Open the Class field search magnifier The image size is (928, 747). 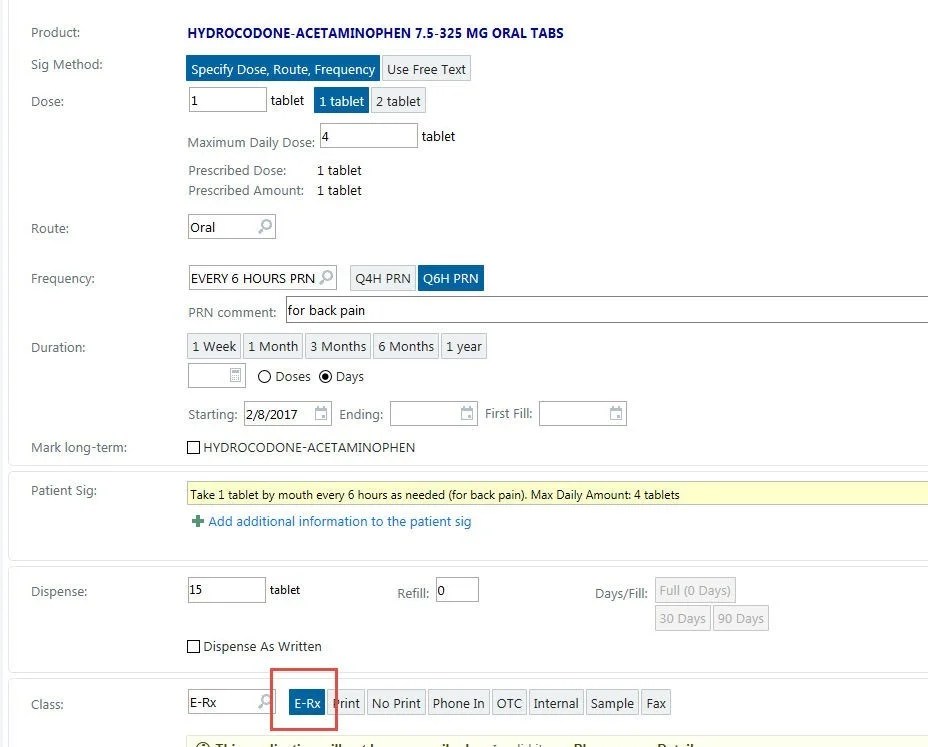(x=265, y=701)
